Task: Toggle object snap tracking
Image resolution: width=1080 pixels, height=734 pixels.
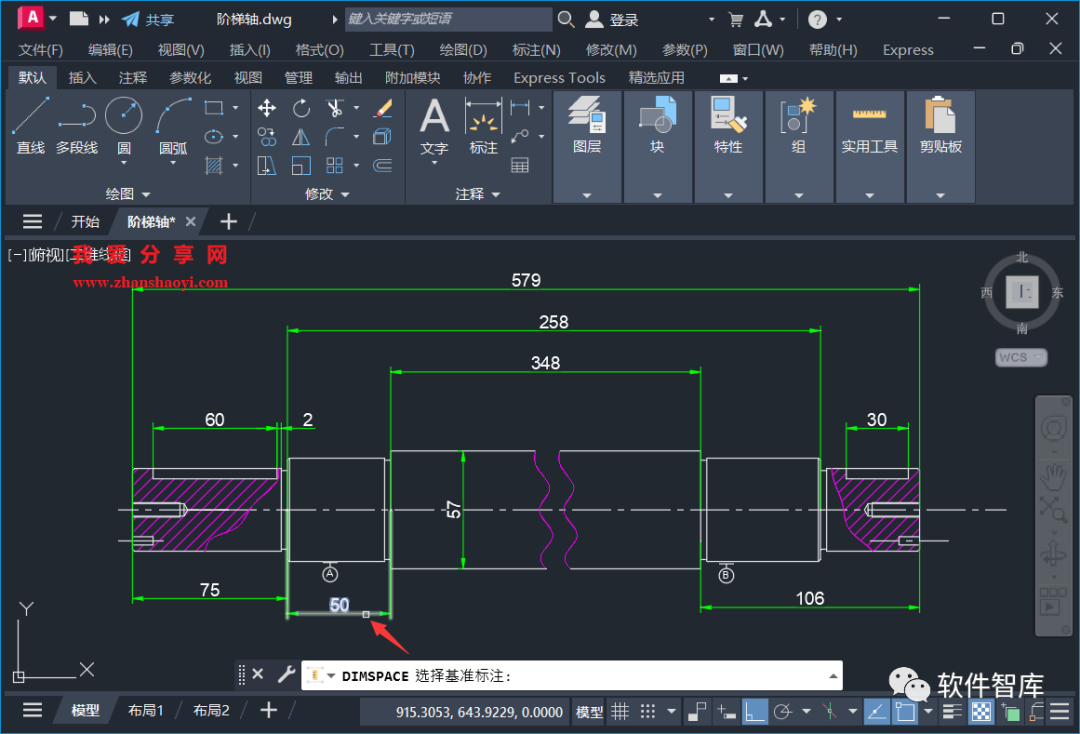Action: tap(877, 711)
